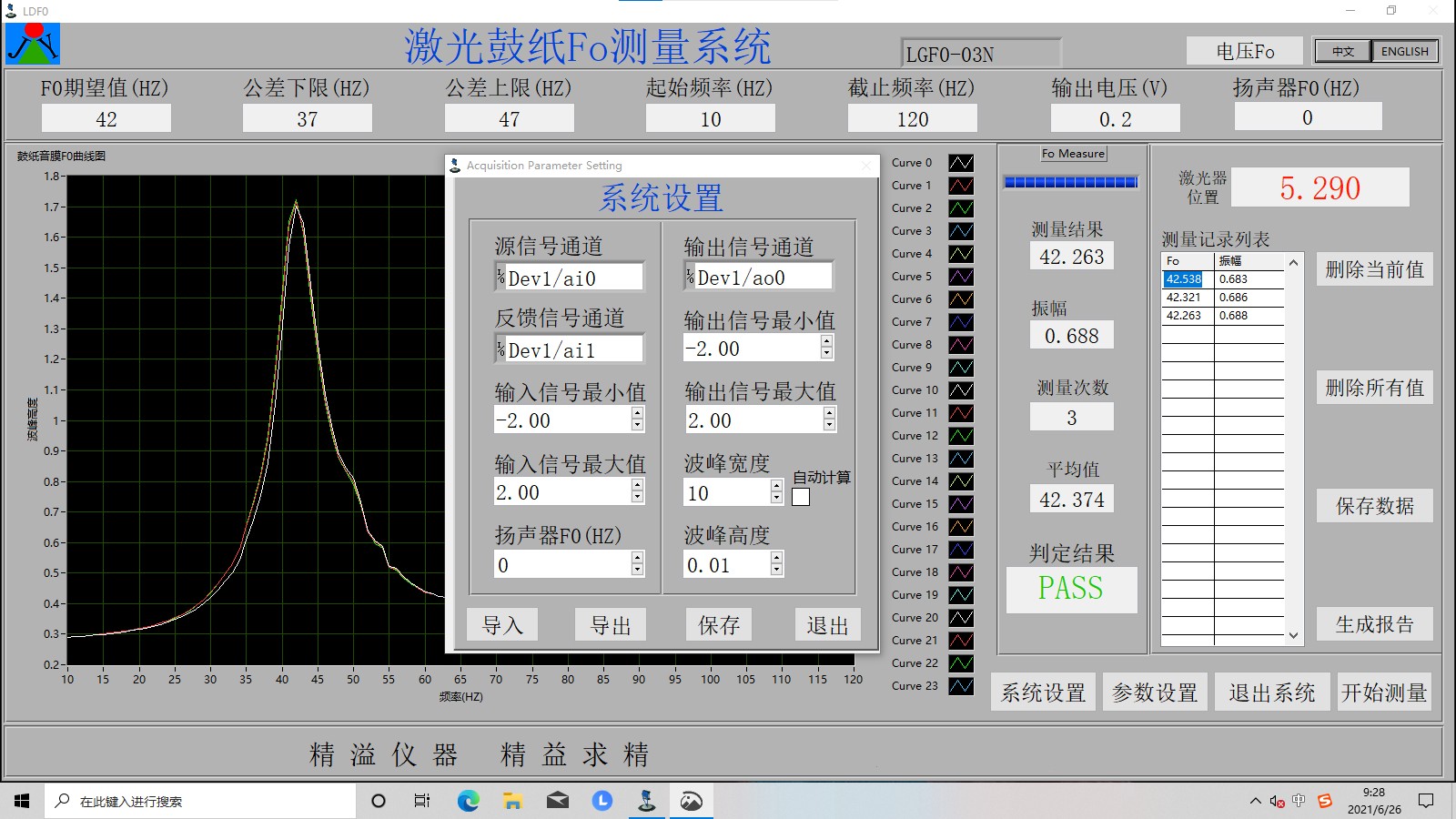Click the 保存数据 button
Screen dimensions: 1456x819
click(x=1374, y=506)
